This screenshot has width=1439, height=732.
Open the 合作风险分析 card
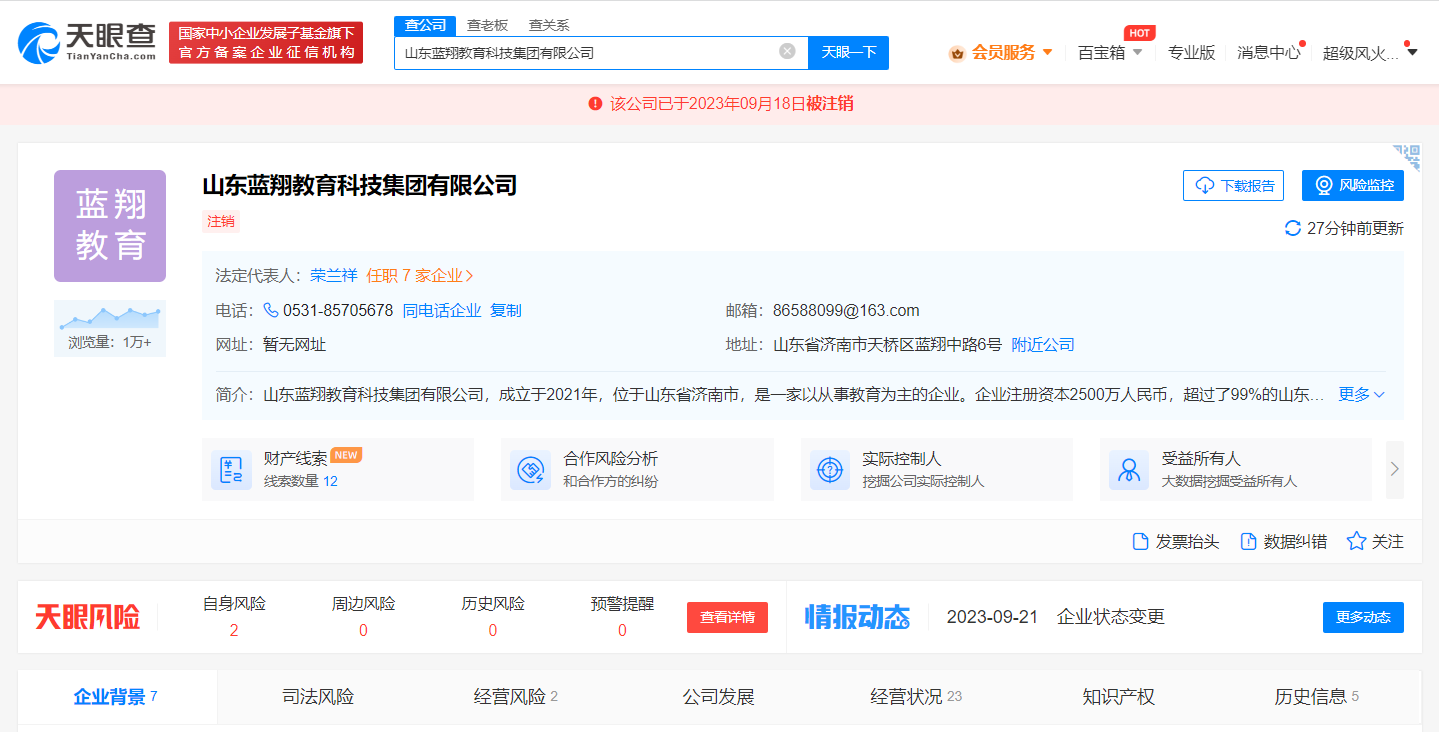click(636, 469)
